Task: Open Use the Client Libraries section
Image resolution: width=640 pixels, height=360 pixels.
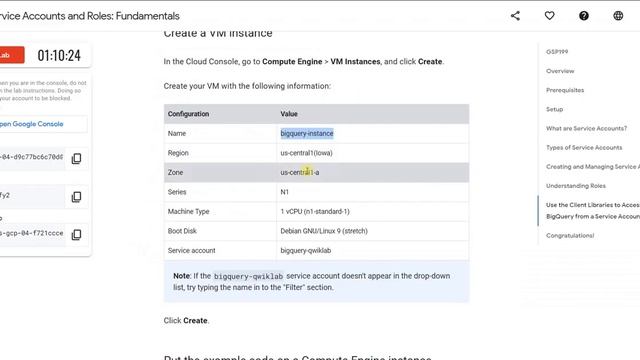Action: point(593,211)
